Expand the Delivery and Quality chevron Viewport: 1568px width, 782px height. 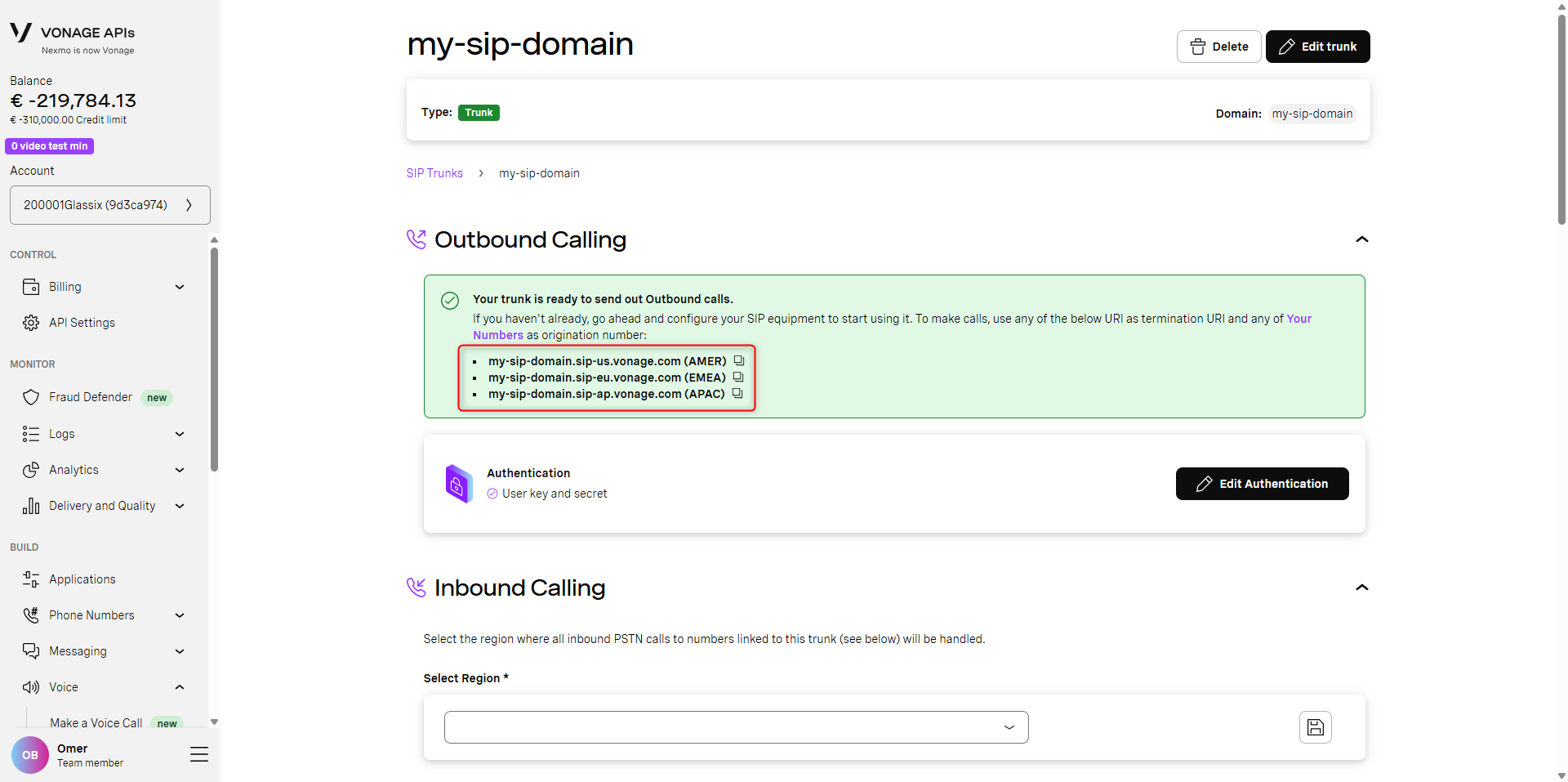click(x=180, y=506)
